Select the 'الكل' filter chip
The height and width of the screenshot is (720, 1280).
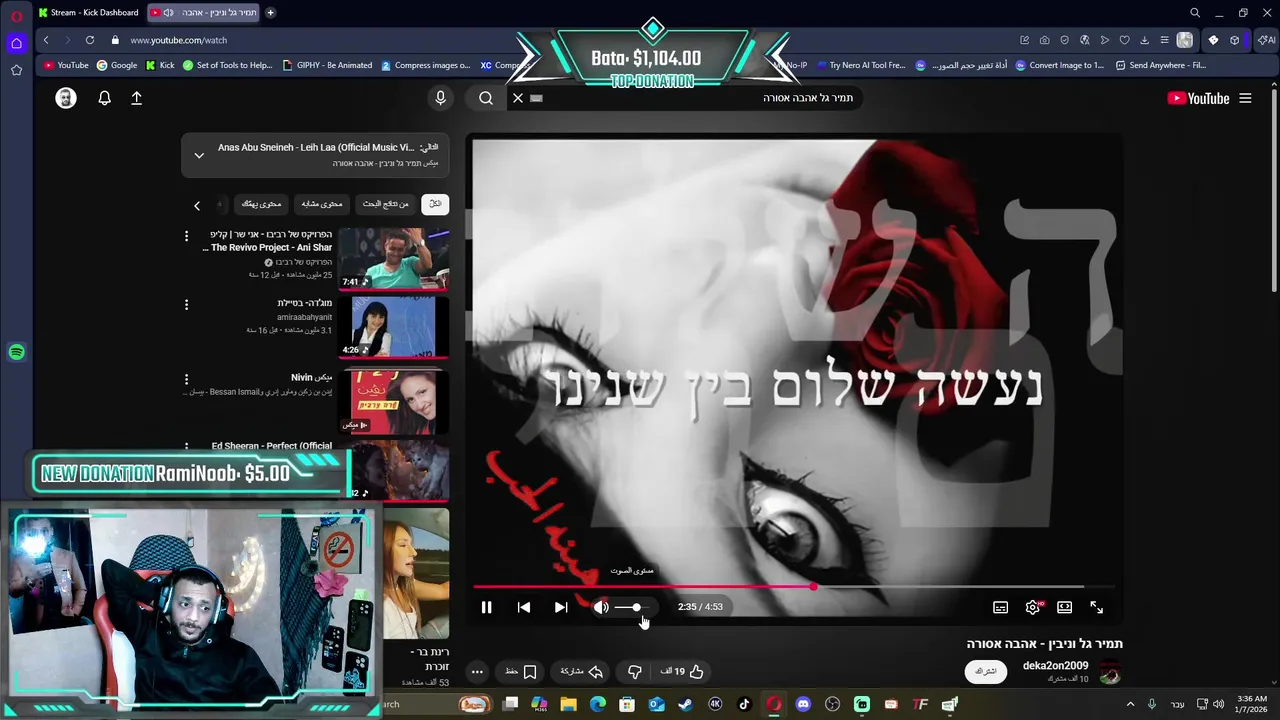435,204
